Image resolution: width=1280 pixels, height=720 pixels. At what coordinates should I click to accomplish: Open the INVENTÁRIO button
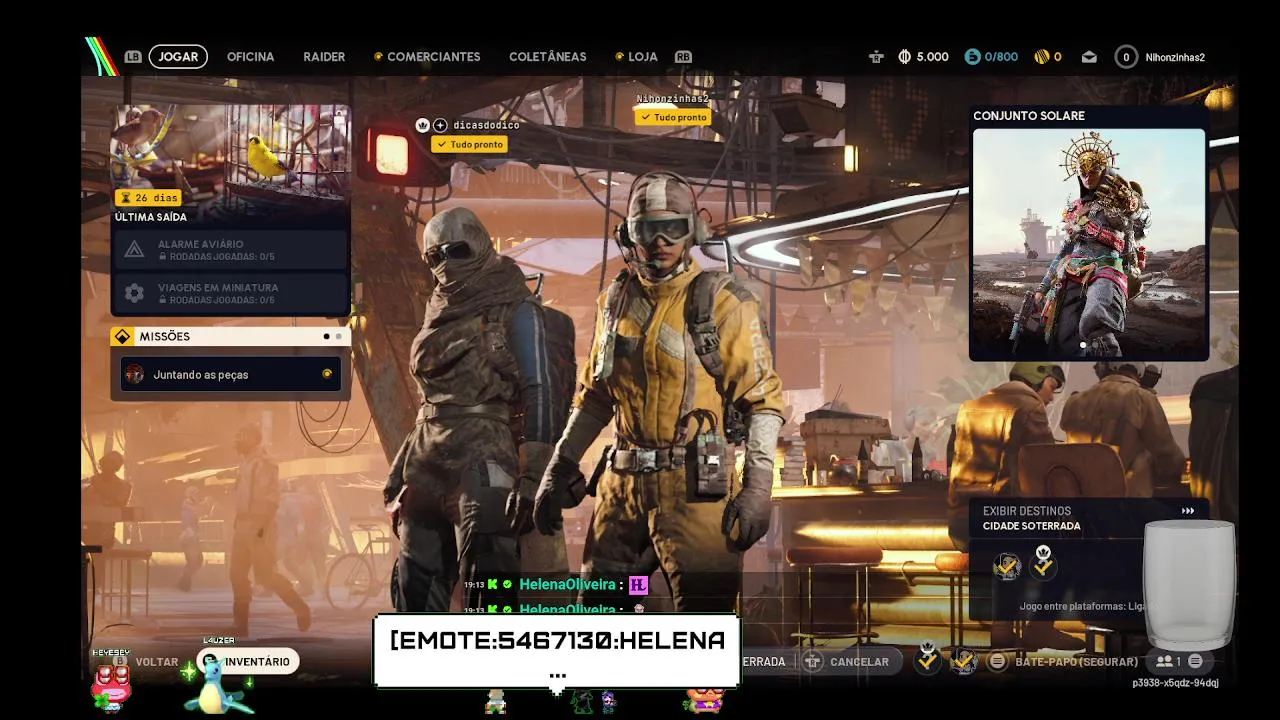point(247,662)
